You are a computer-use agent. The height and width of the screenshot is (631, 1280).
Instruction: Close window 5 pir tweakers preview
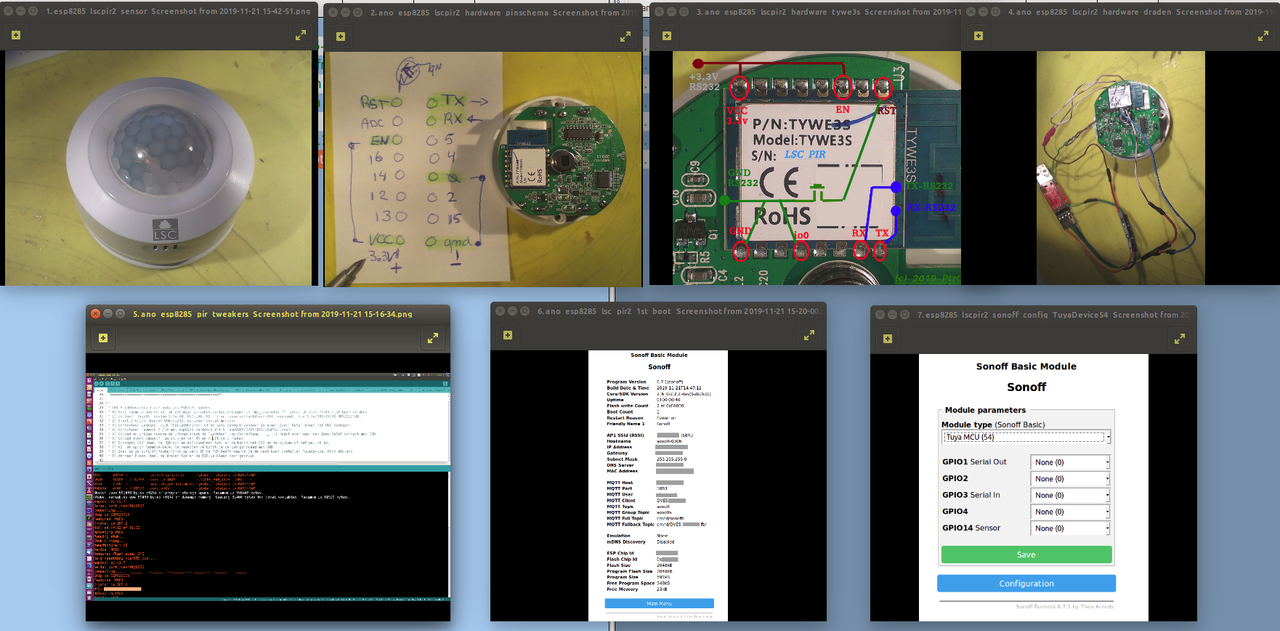[95, 313]
